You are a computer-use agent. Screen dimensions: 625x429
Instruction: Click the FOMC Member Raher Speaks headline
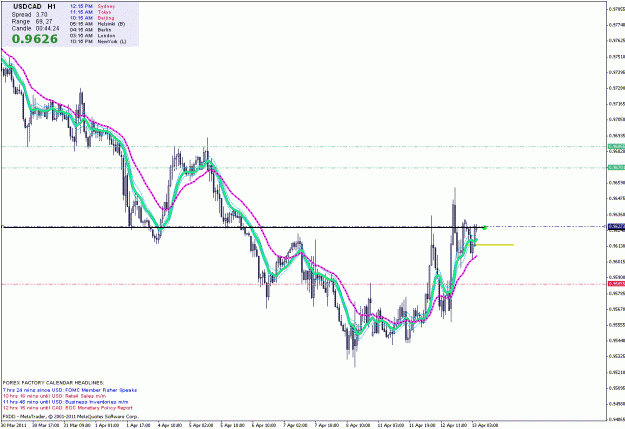click(x=70, y=390)
